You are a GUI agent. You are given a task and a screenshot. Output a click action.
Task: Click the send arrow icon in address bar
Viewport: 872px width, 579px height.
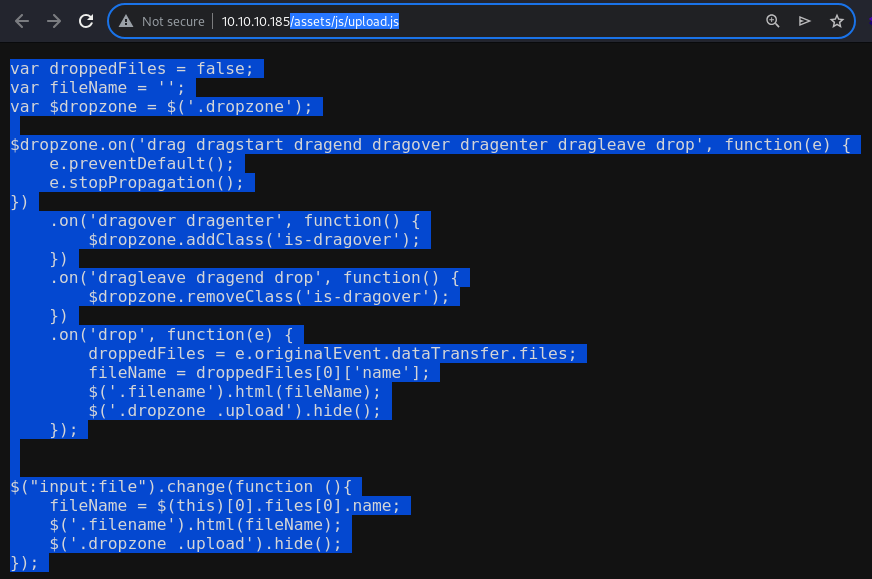coord(804,21)
